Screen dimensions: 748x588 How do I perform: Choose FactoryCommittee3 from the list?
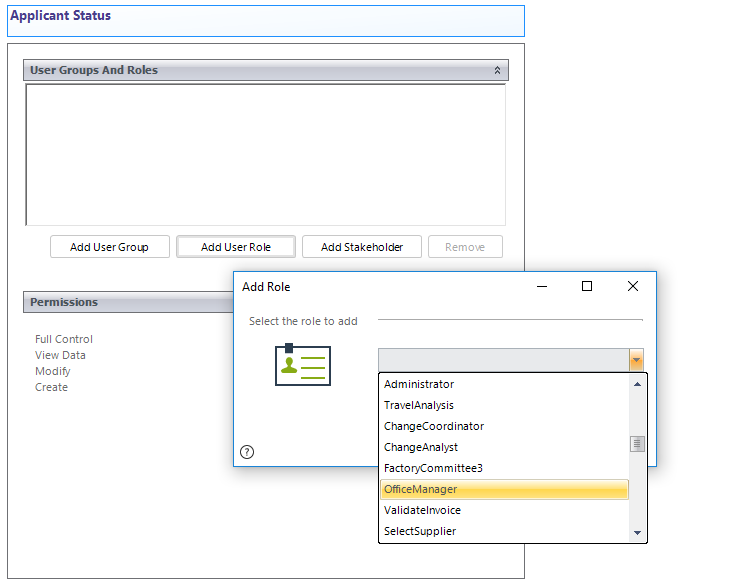coord(433,468)
